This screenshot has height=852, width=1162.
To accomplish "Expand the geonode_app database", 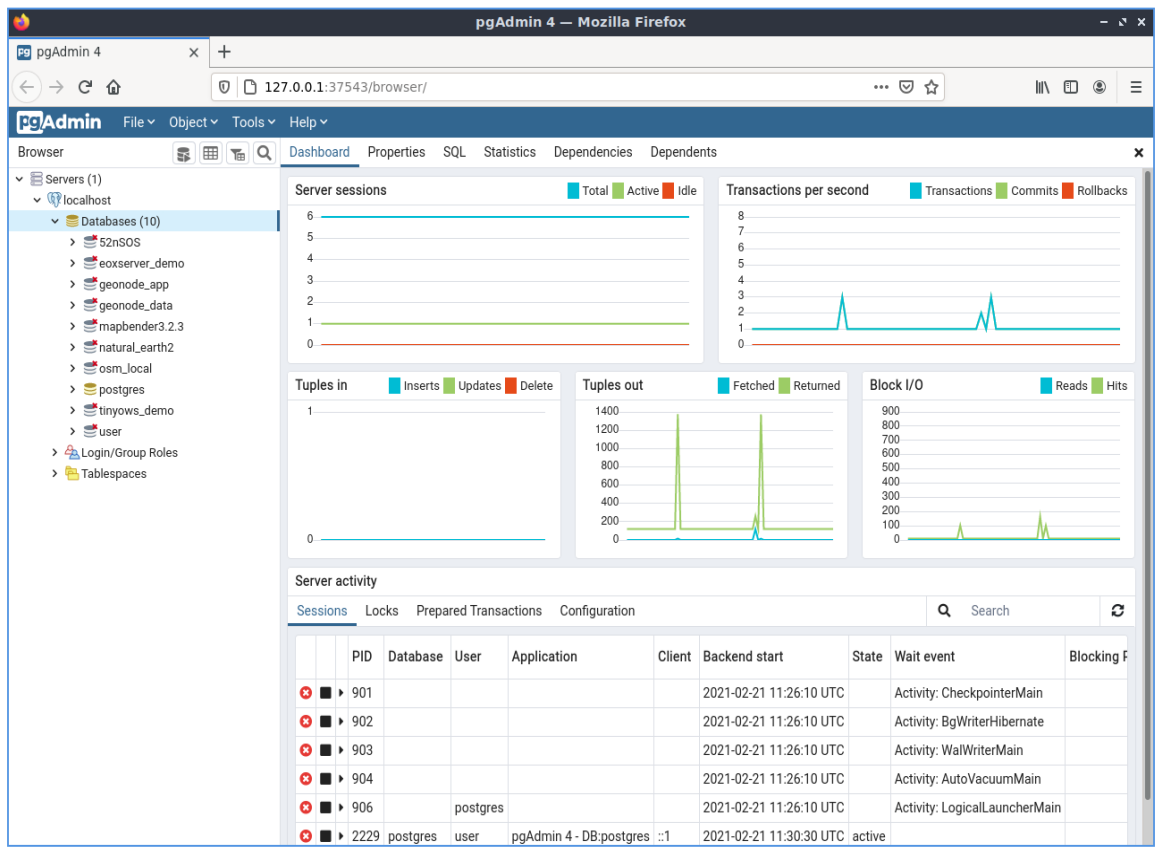I will pyautogui.click(x=73, y=284).
